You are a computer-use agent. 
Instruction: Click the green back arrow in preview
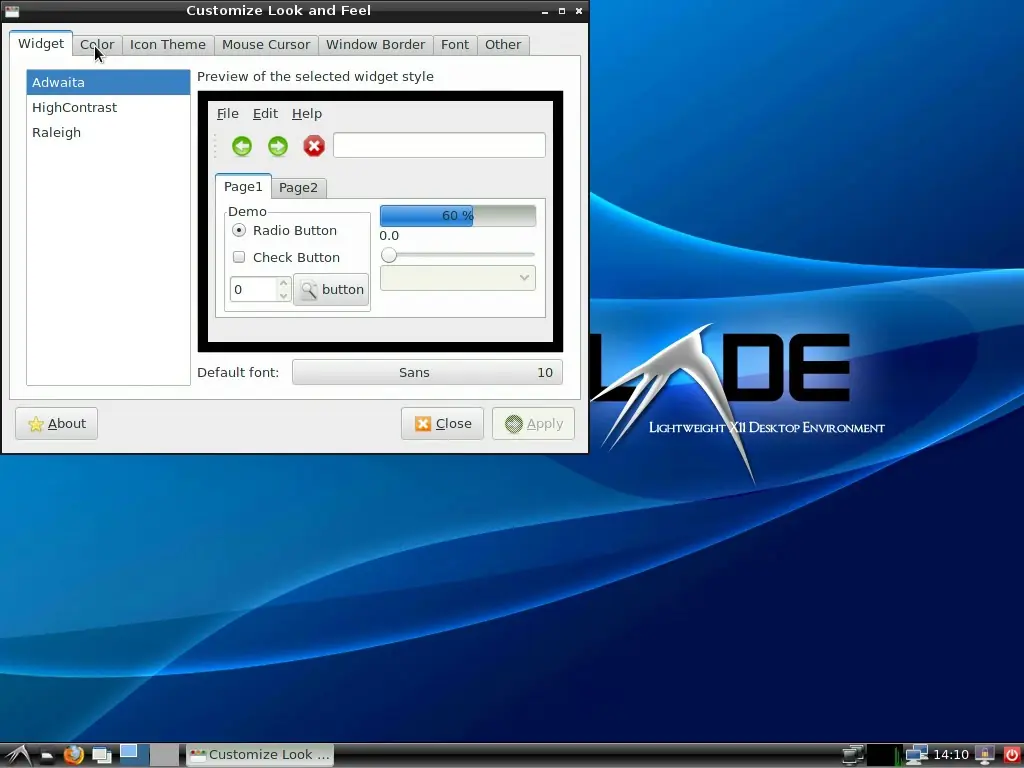242,146
